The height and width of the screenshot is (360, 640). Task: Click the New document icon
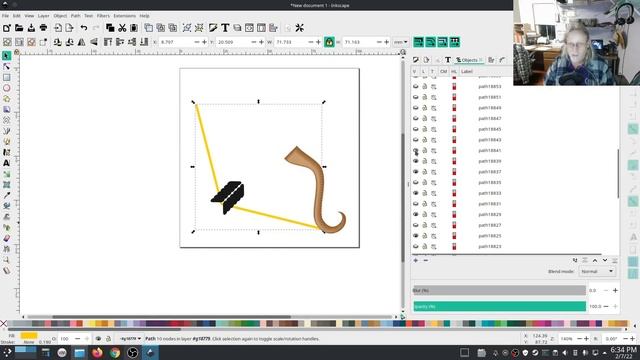7,28
